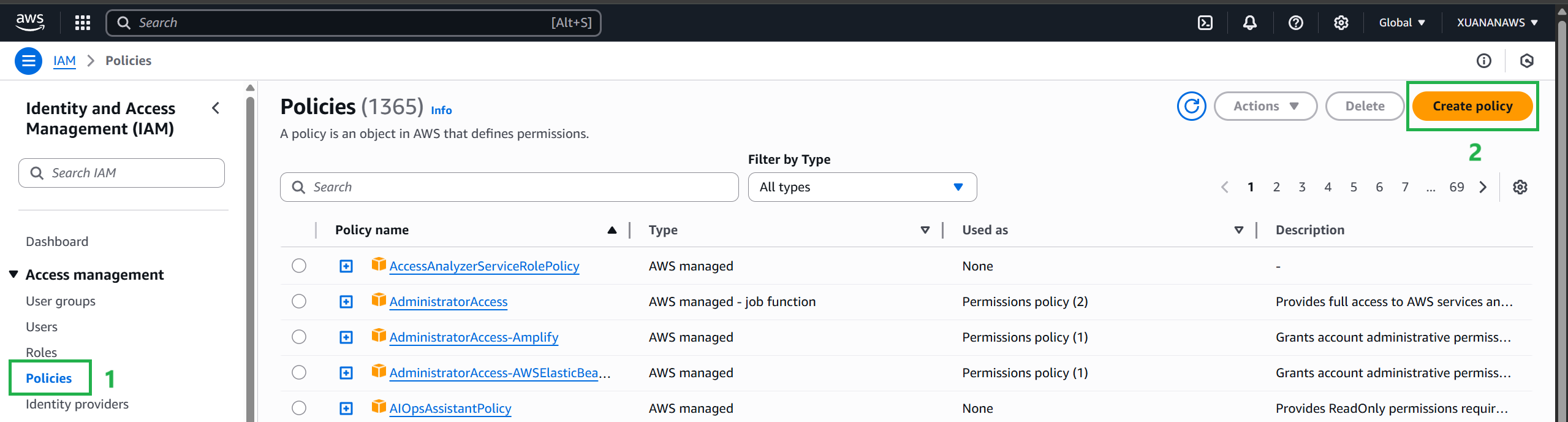
Task: Open the Actions dropdown menu
Action: pos(1265,106)
